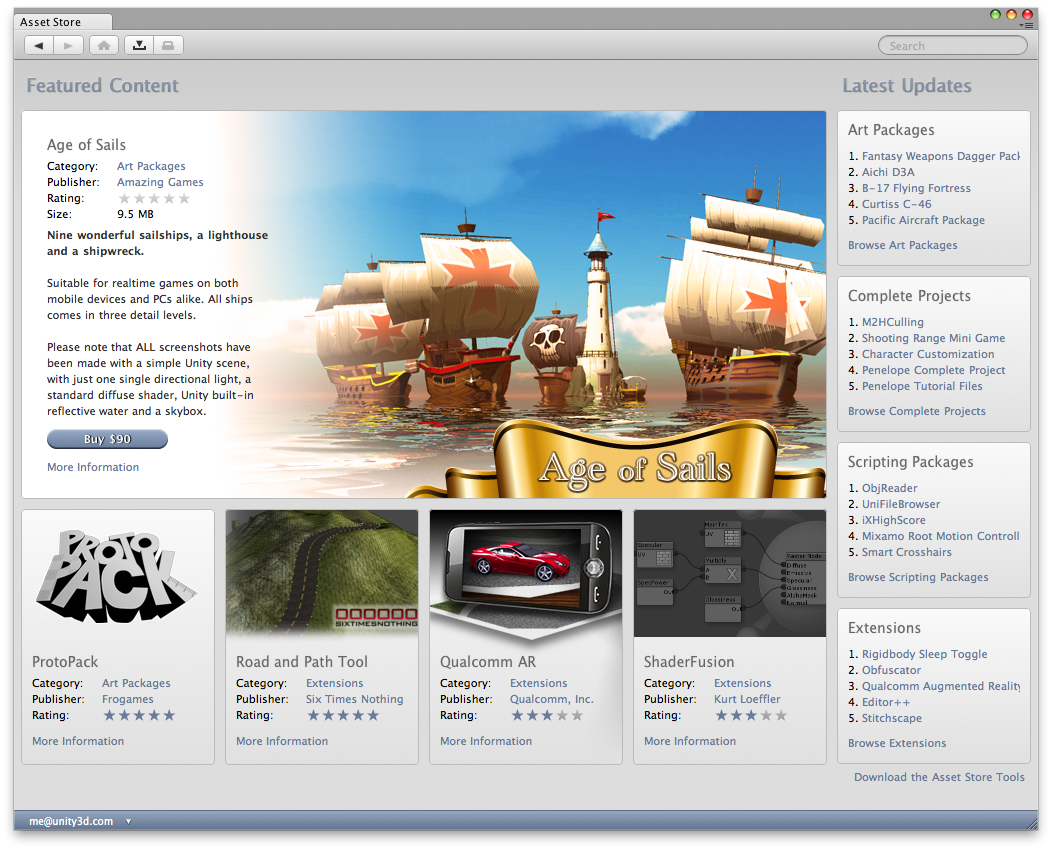The height and width of the screenshot is (850, 1052).
Task: Browse Art Packages link
Action: (x=902, y=245)
